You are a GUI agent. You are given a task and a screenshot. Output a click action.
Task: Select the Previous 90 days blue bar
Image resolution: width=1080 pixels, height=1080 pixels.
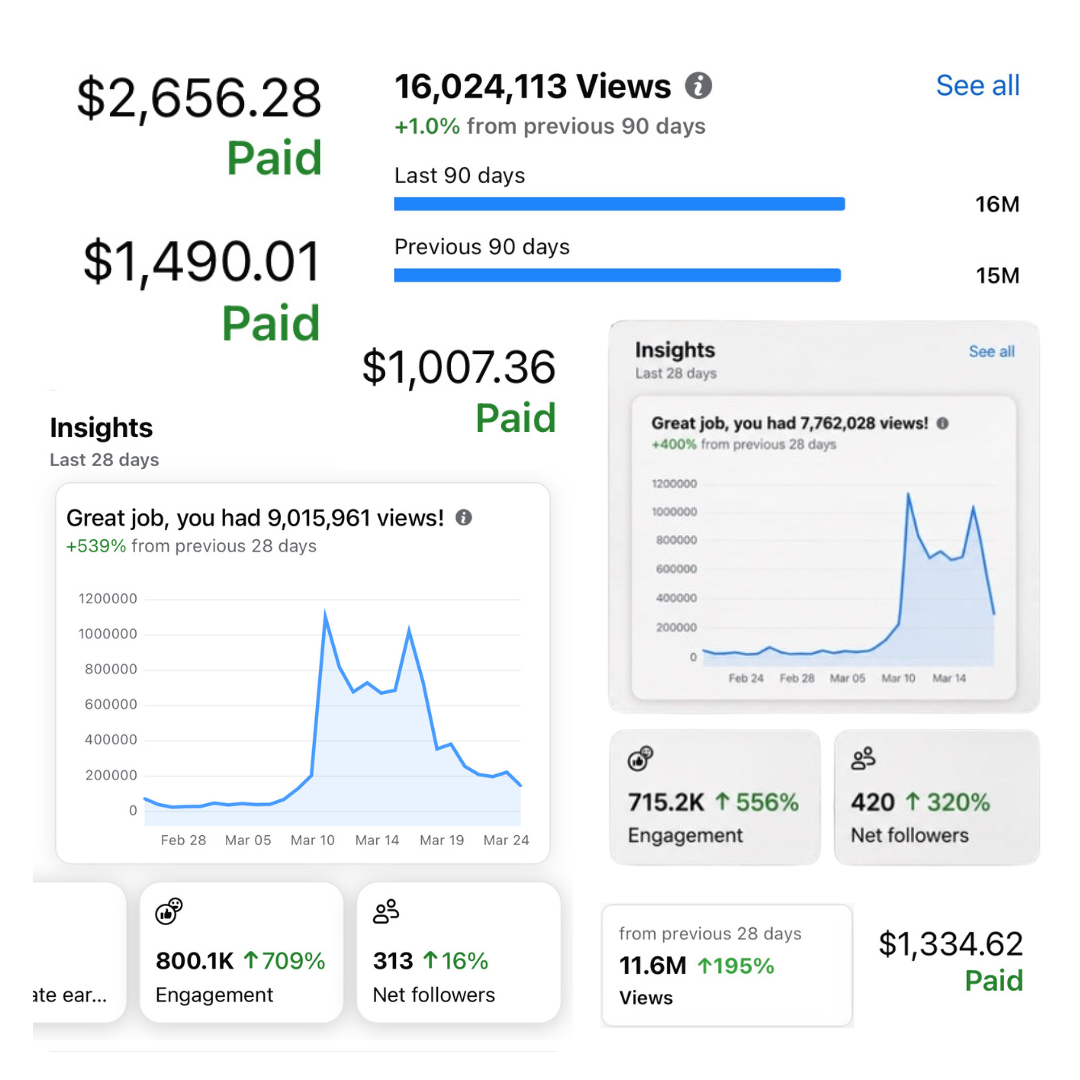pos(617,276)
